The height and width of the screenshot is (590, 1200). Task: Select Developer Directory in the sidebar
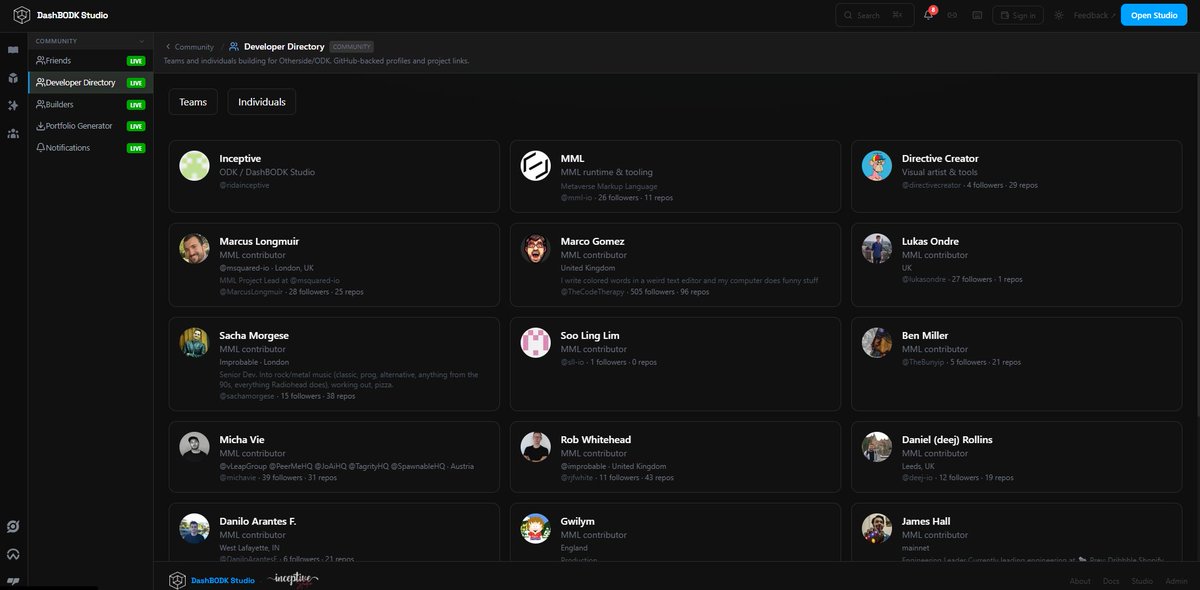90,82
